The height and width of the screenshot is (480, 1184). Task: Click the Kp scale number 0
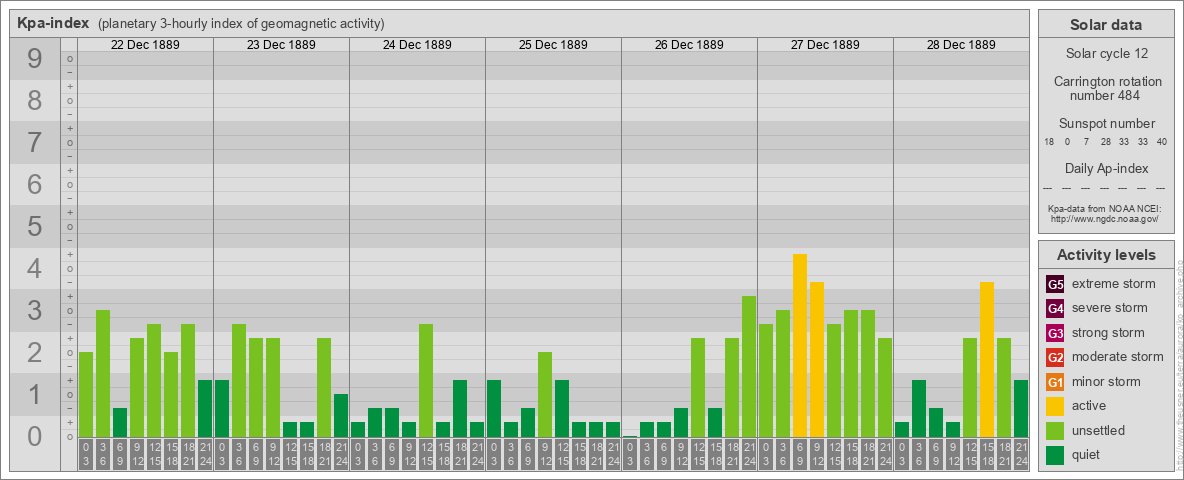point(35,436)
